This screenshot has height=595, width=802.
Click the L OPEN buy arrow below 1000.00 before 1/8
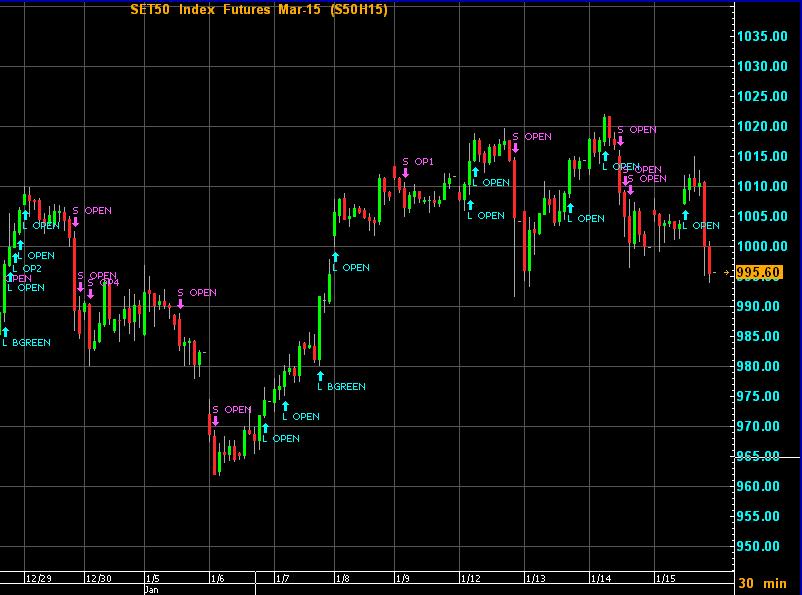point(335,256)
